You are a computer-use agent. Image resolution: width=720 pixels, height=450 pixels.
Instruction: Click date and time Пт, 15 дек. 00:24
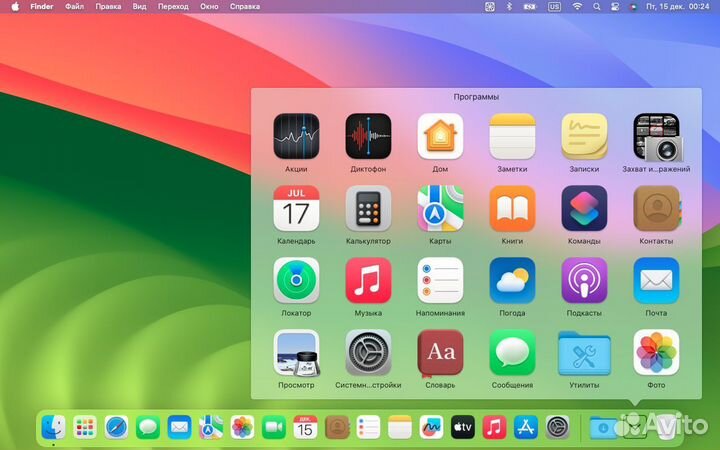coord(678,6)
